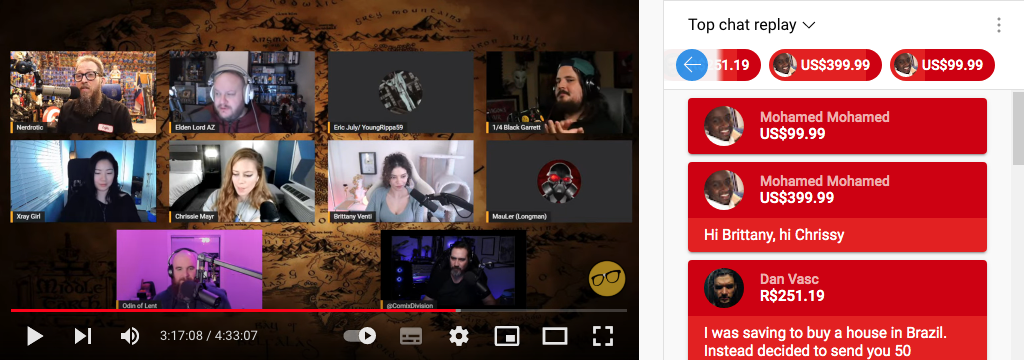Turn on subtitles/closed captions
The height and width of the screenshot is (360, 1024).
coord(411,336)
